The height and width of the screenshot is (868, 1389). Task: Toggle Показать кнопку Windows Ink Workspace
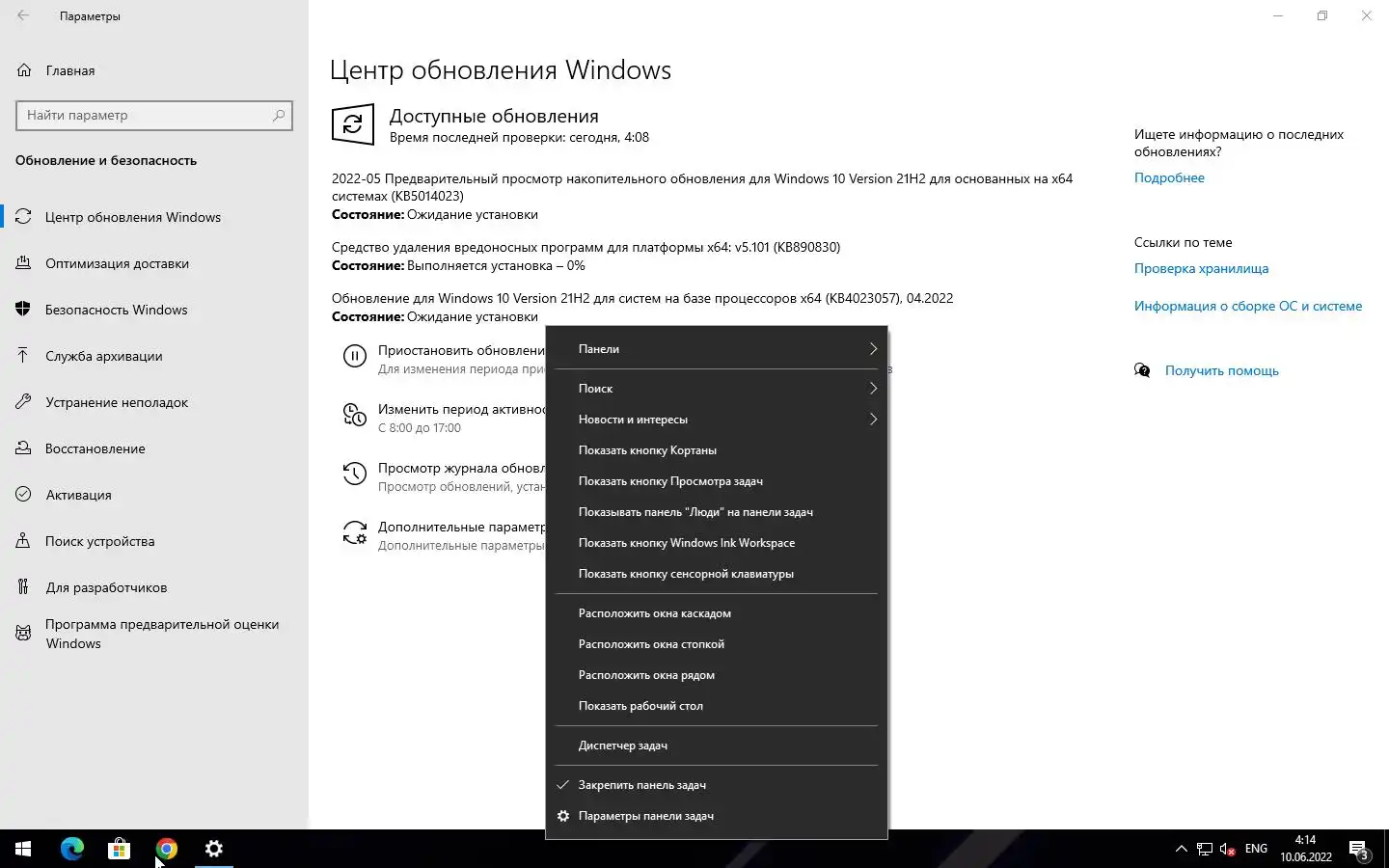point(717,543)
